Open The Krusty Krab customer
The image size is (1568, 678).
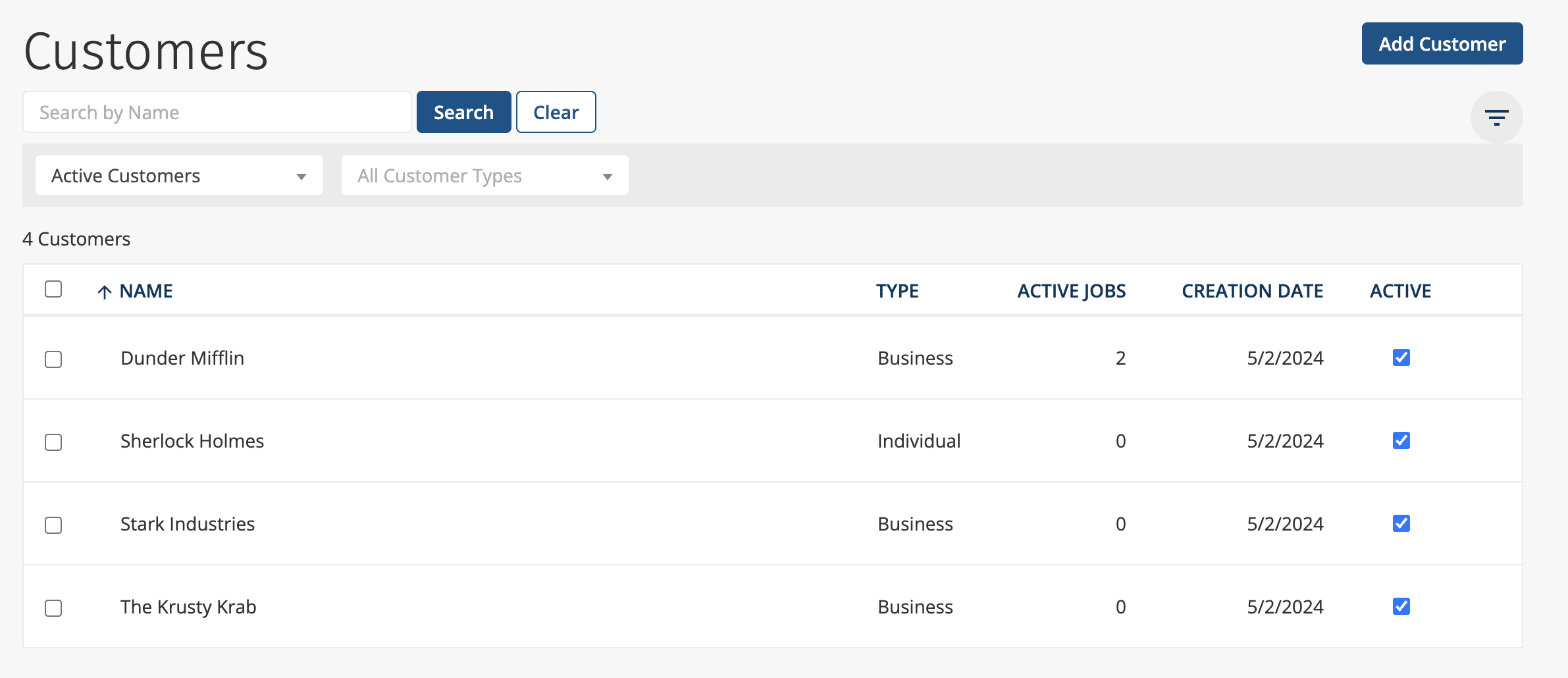click(x=188, y=607)
